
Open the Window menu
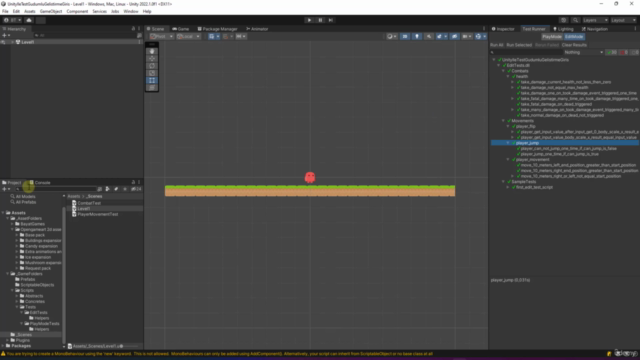click(x=131, y=11)
